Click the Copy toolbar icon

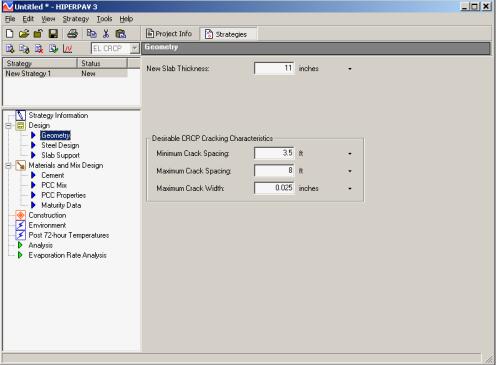point(91,33)
